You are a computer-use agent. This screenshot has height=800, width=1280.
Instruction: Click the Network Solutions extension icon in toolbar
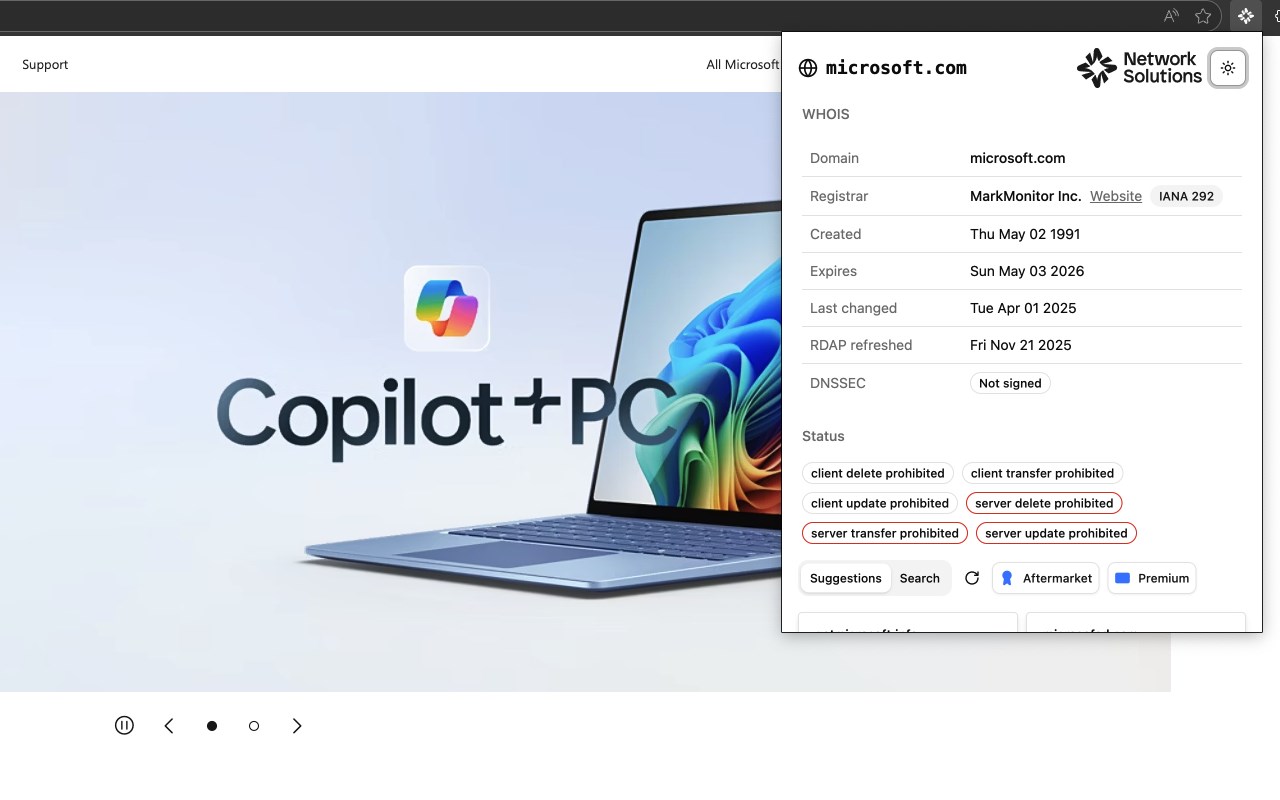click(1245, 16)
